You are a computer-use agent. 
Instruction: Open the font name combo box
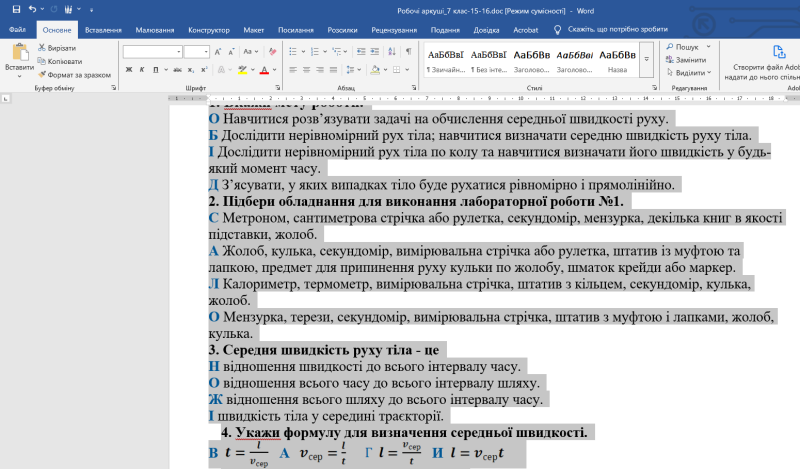[x=152, y=52]
